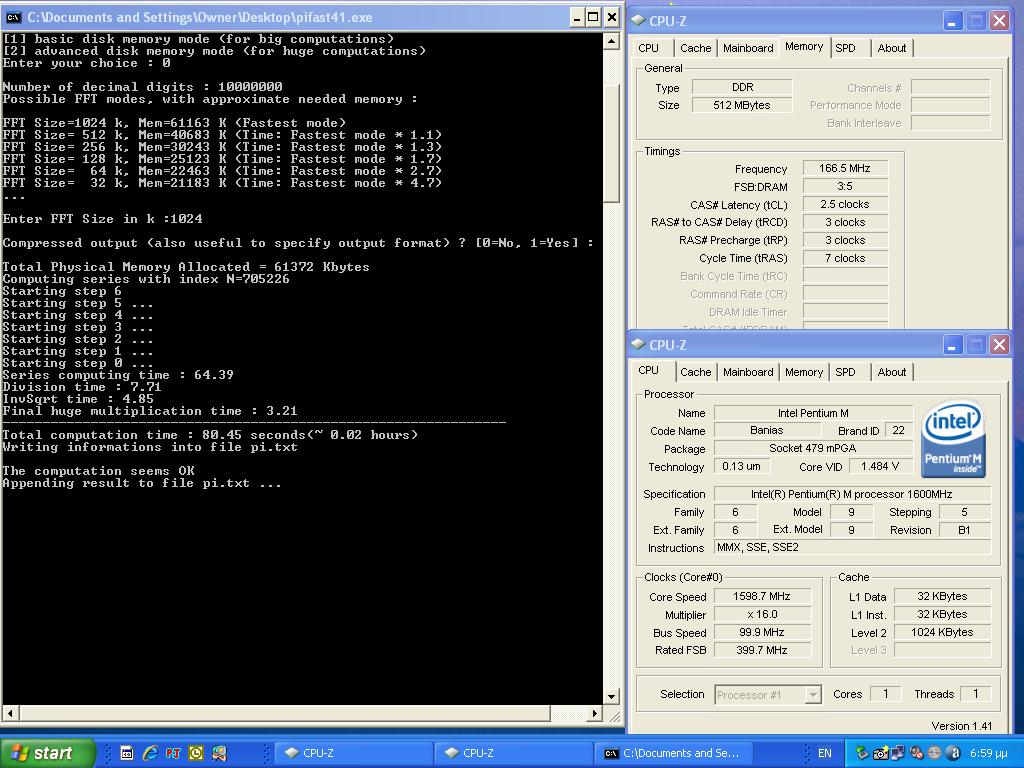The width and height of the screenshot is (1024, 768).
Task: Open Mainboard tab in the upper CPU-Z window
Action: tap(748, 48)
